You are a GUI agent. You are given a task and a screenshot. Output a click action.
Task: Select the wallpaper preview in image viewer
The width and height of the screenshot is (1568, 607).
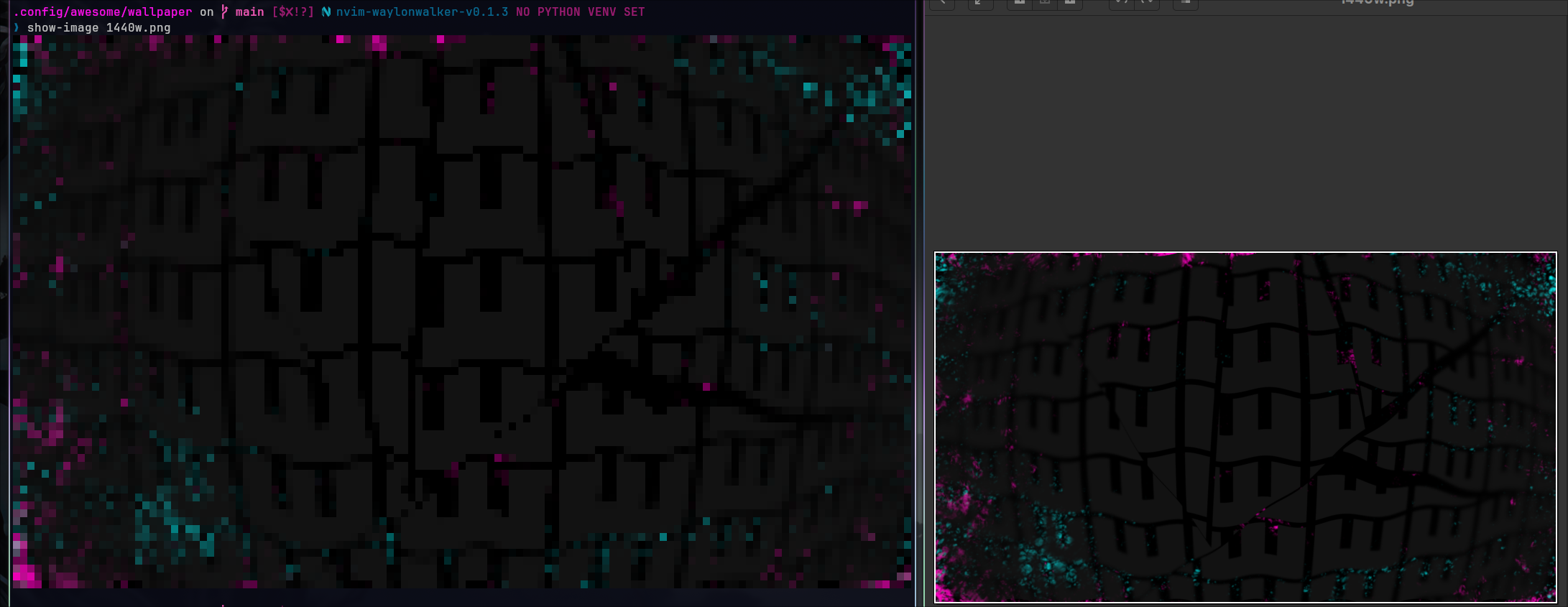coord(1245,427)
